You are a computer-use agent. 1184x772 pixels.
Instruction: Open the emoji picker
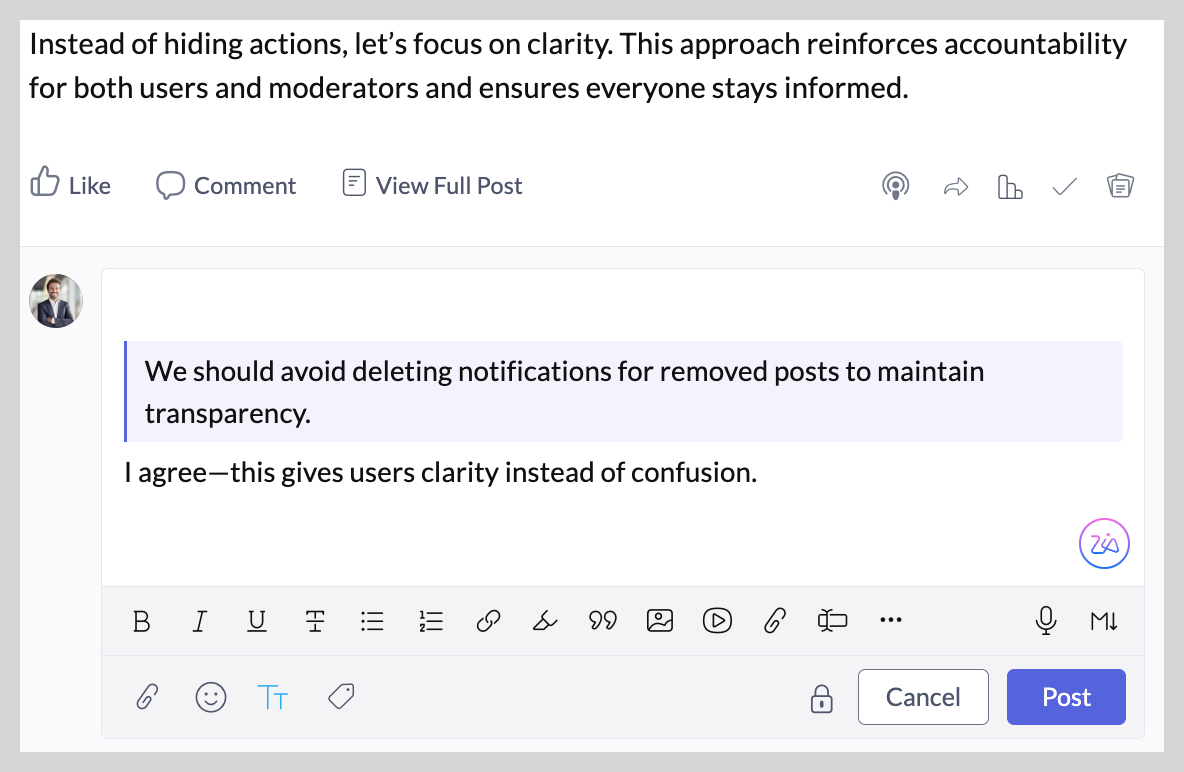click(211, 697)
